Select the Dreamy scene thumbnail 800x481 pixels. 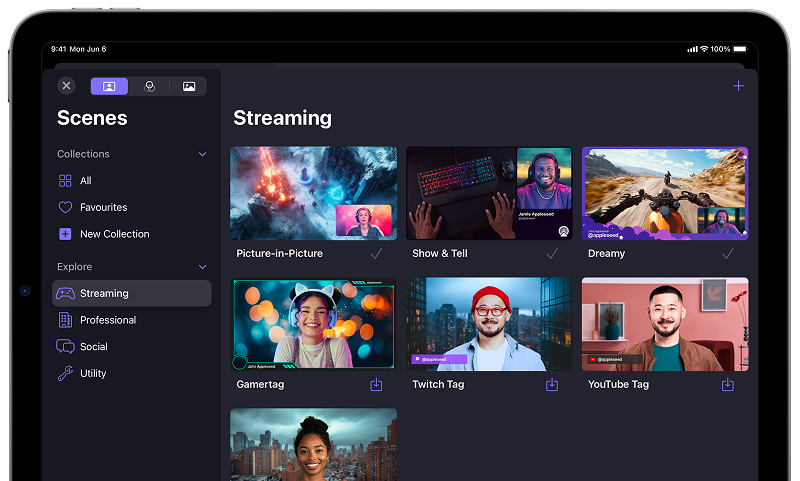click(x=664, y=193)
